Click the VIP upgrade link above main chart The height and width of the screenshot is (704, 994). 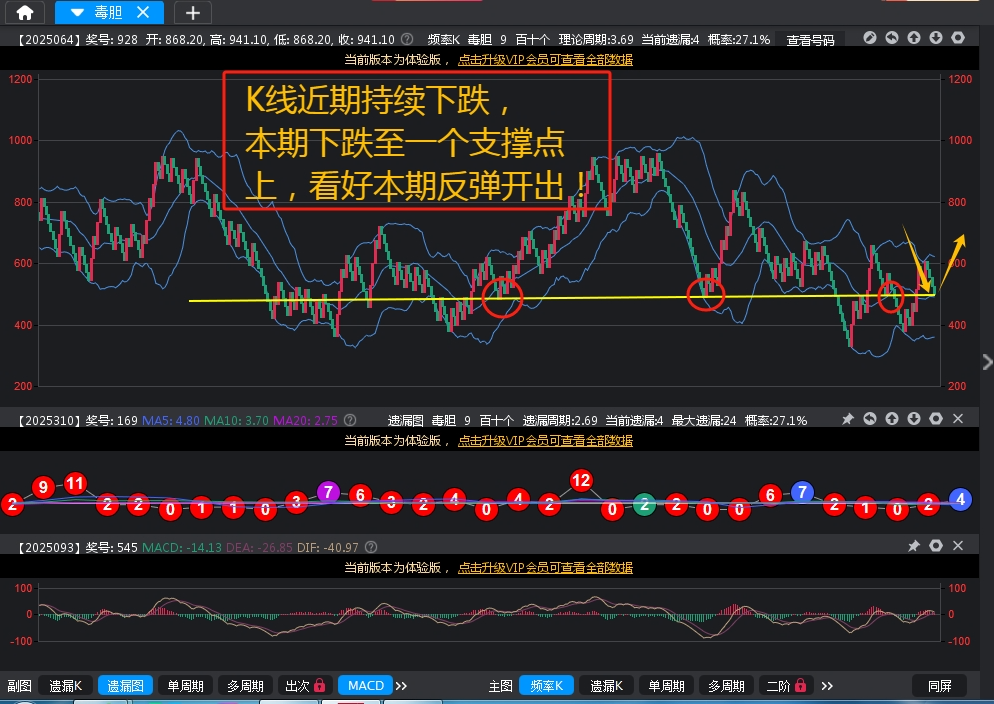pos(545,59)
